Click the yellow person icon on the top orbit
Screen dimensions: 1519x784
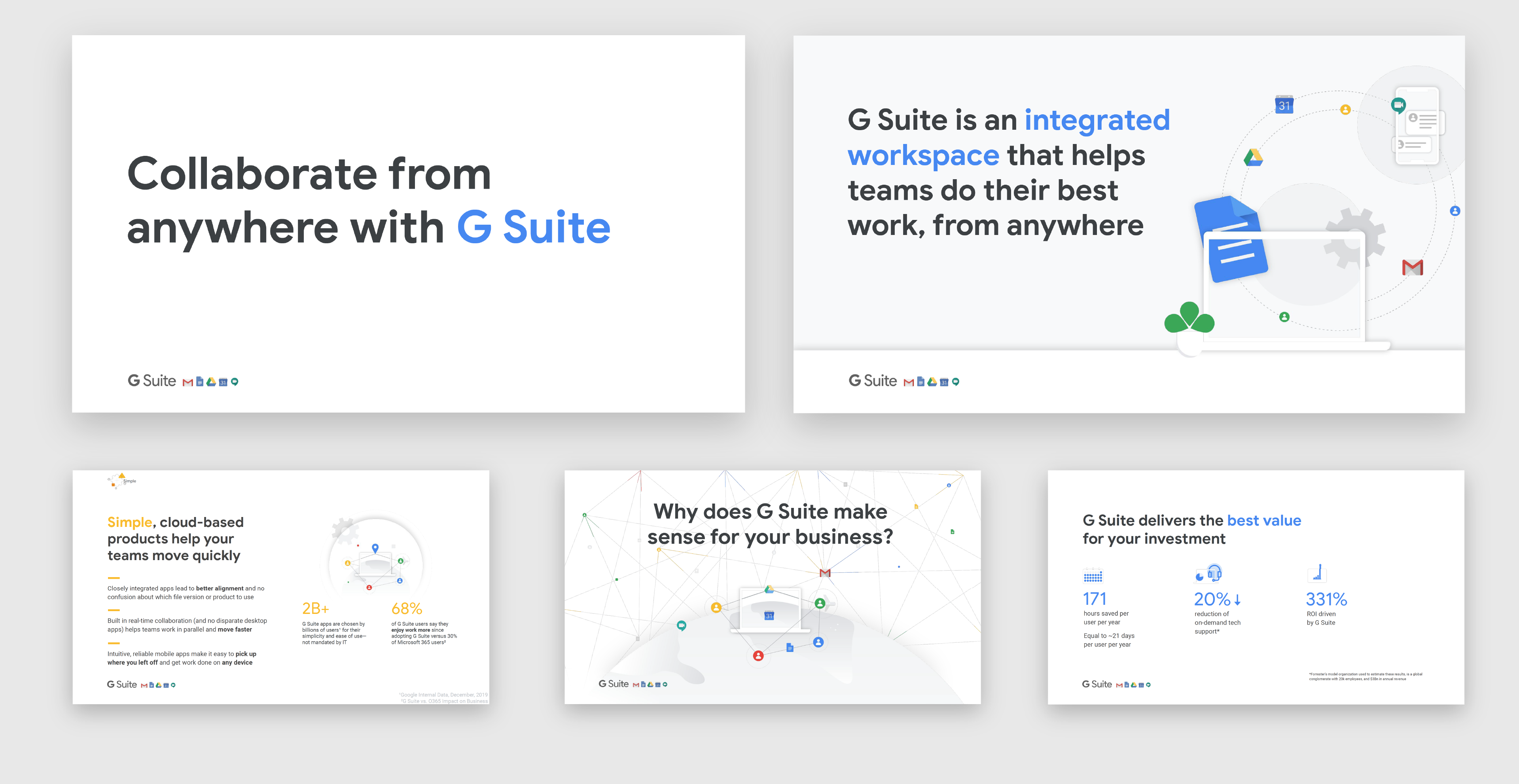[1345, 110]
